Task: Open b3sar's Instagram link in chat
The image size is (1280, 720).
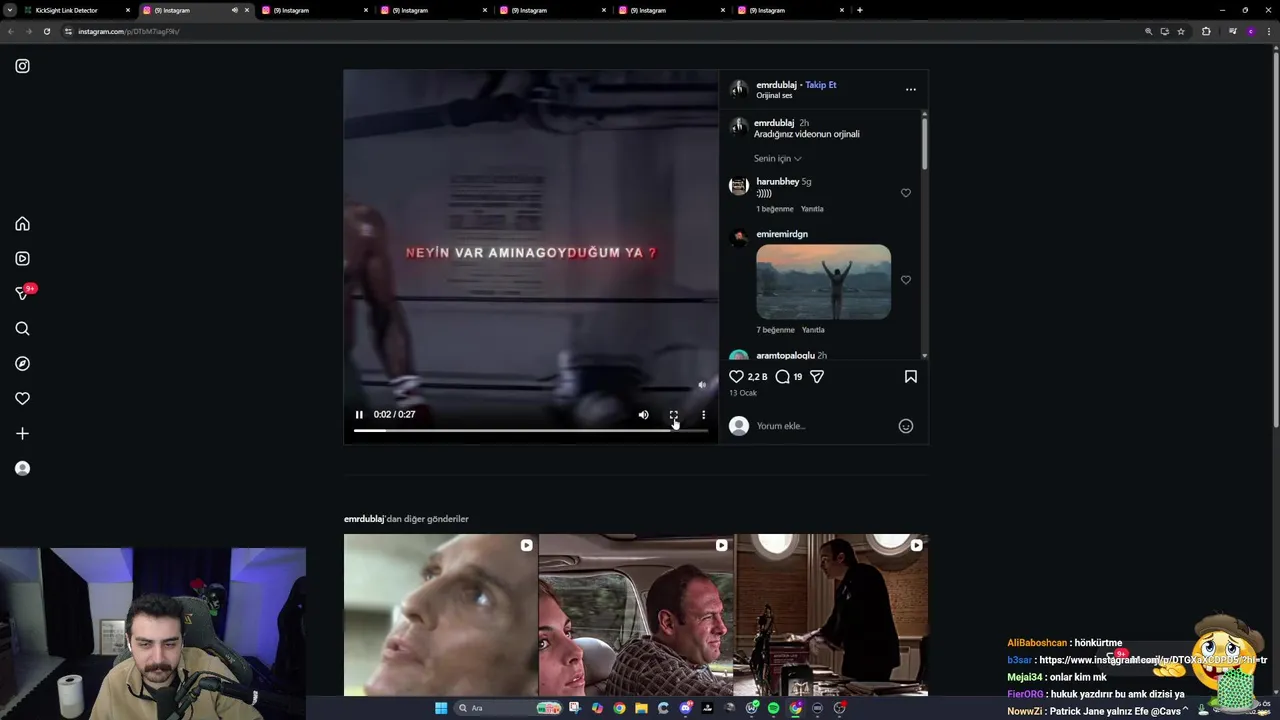Action: 1153,660
